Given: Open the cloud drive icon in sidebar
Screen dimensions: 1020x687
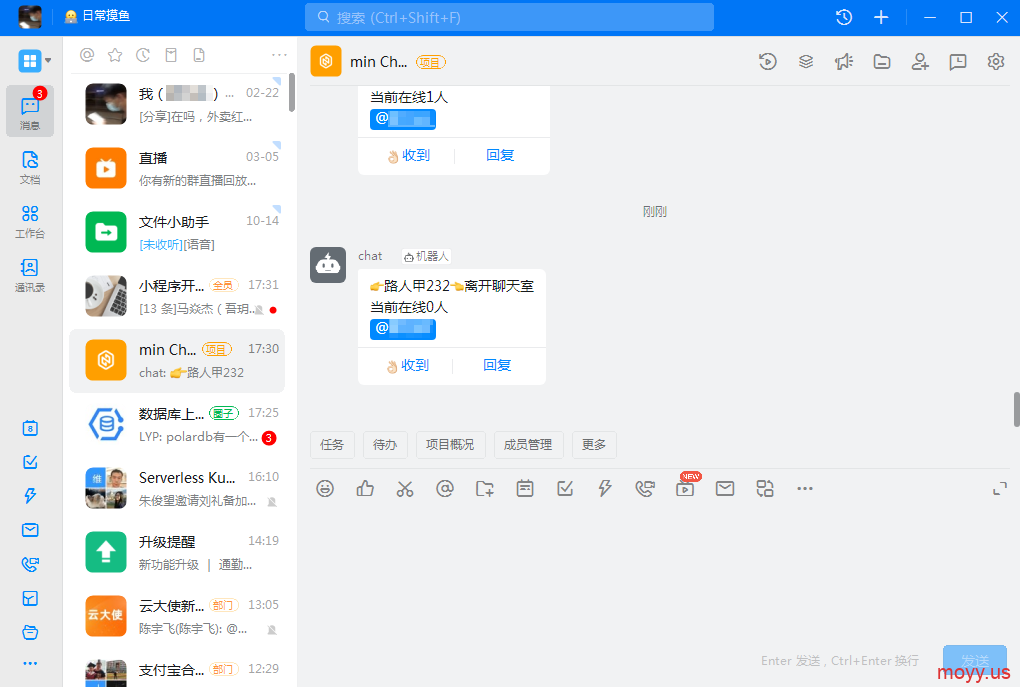Looking at the screenshot, I should click(30, 632).
